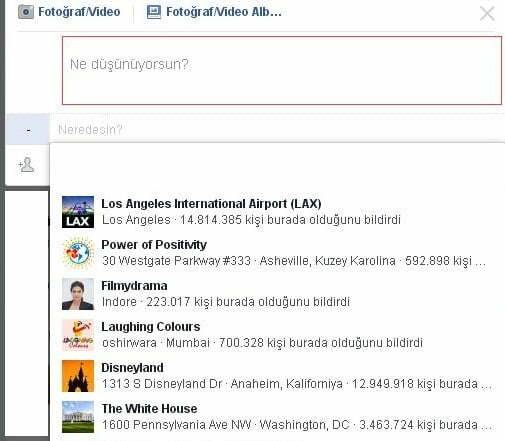The image size is (505, 441).
Task: Choose The White House place
Action: [149, 409]
